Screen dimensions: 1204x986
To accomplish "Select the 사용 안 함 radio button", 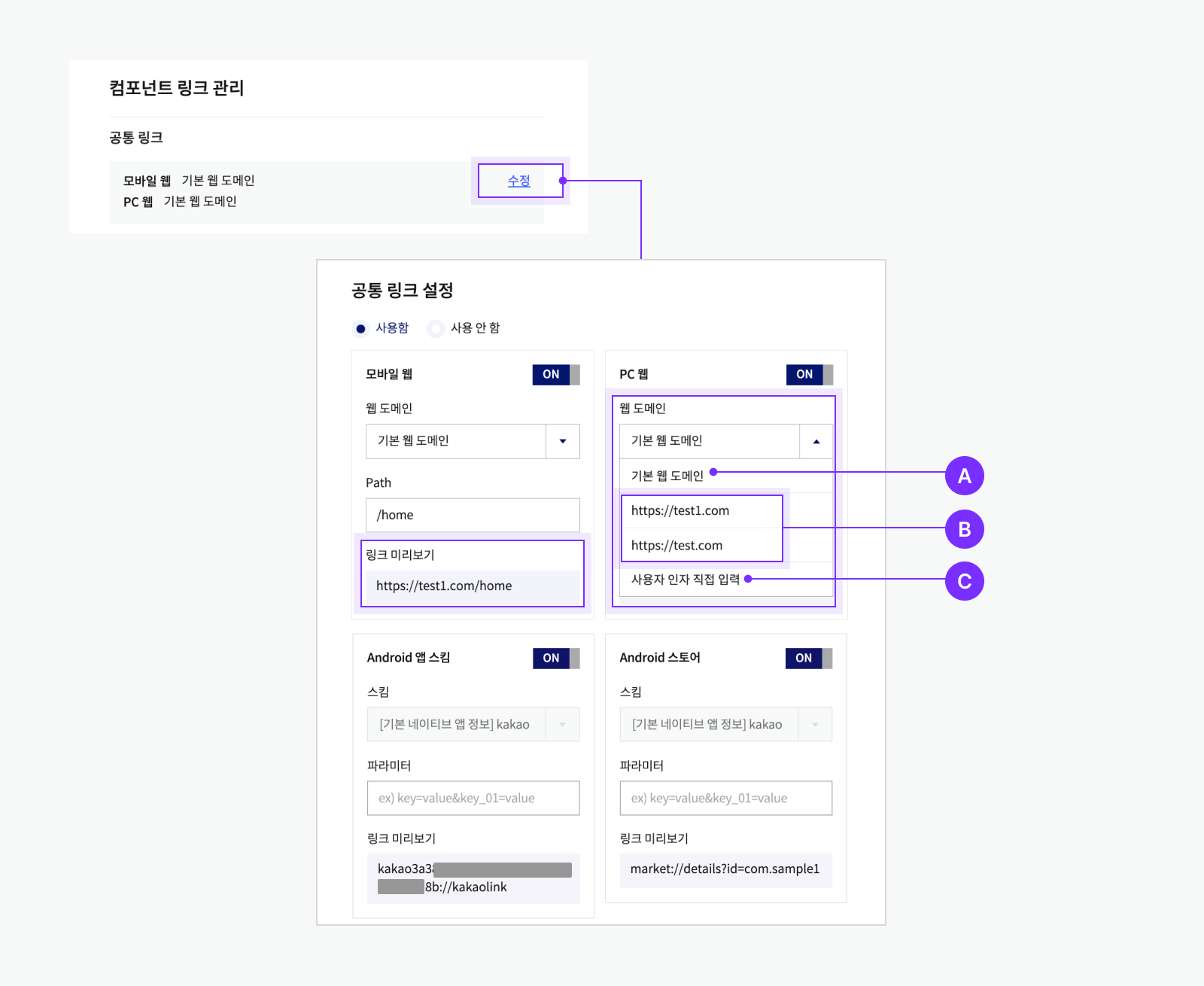I will coord(436,328).
